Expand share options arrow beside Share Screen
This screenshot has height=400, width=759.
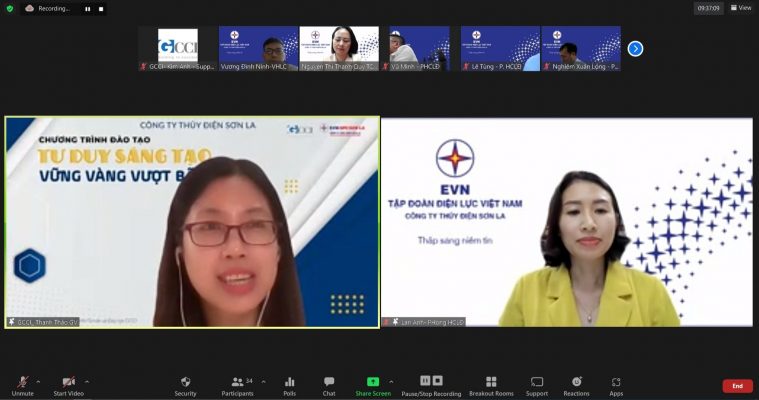point(391,381)
